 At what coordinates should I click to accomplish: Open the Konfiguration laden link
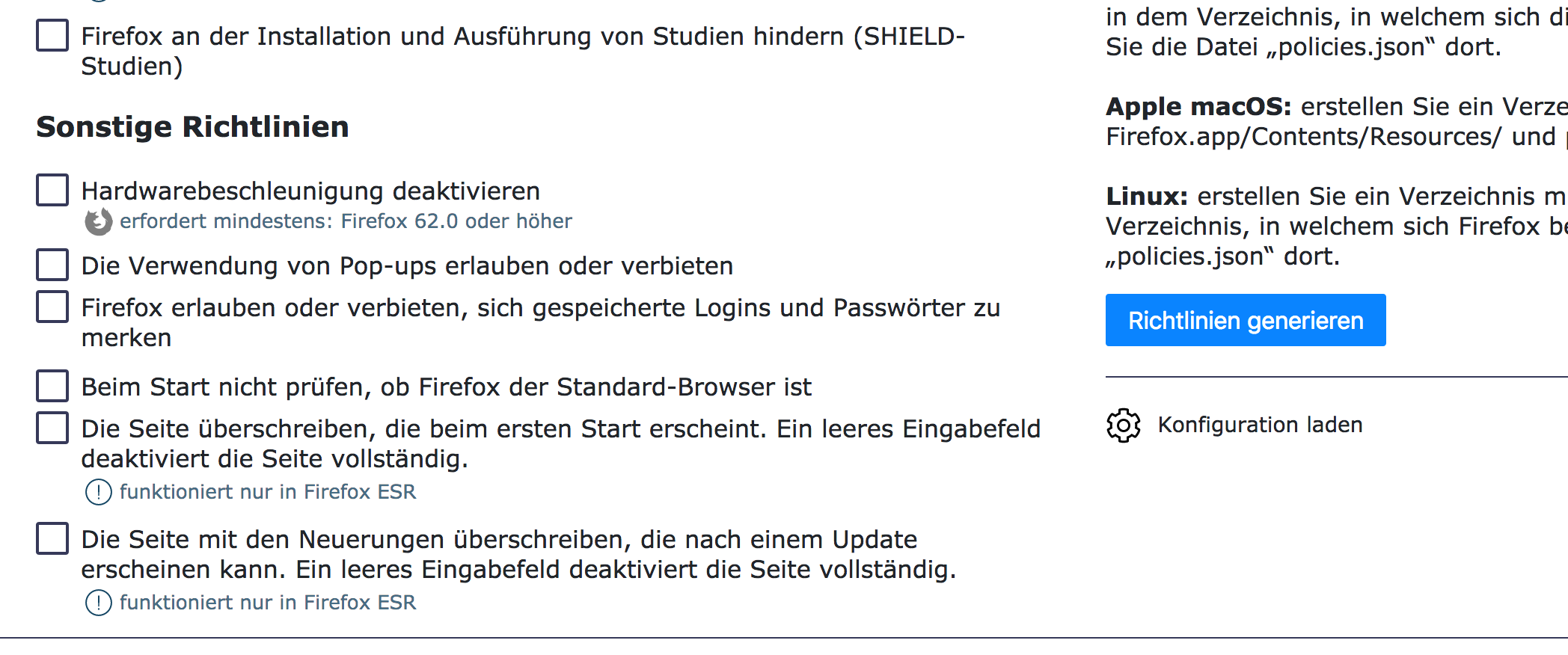(x=1260, y=425)
